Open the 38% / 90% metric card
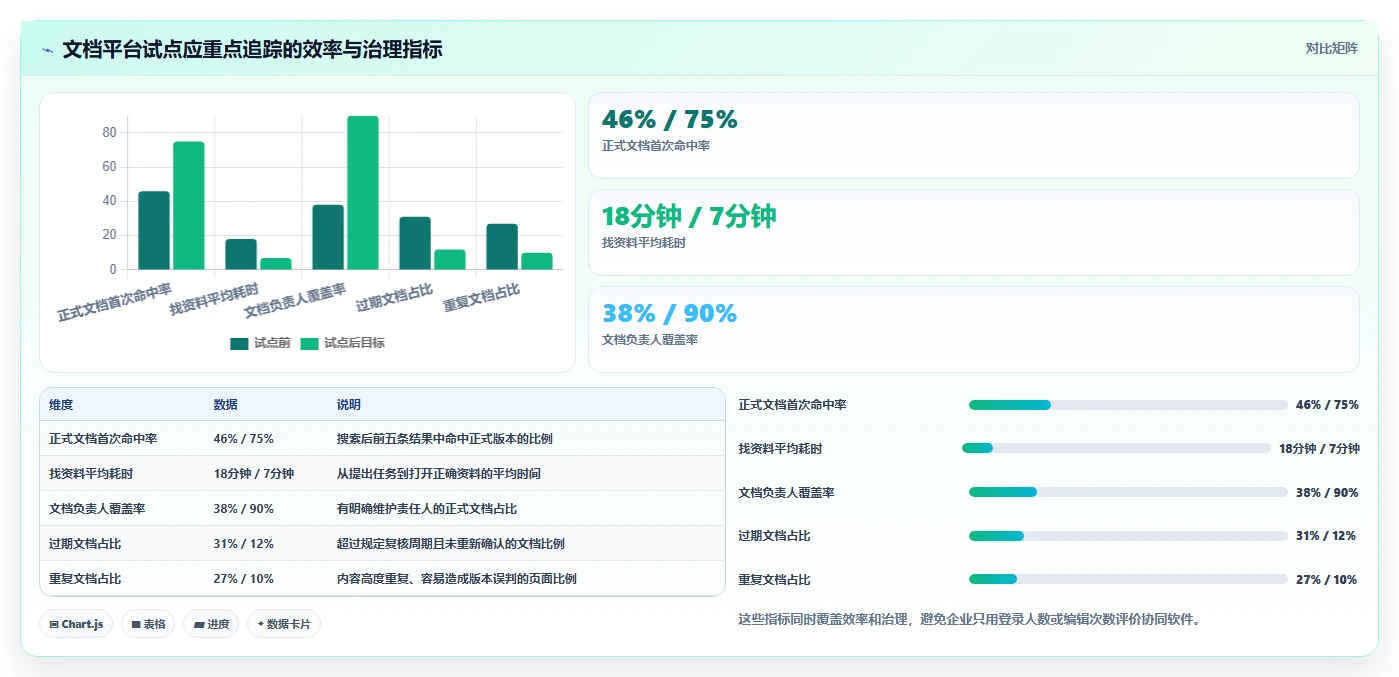Viewport: 1399px width, 677px height. click(973, 329)
